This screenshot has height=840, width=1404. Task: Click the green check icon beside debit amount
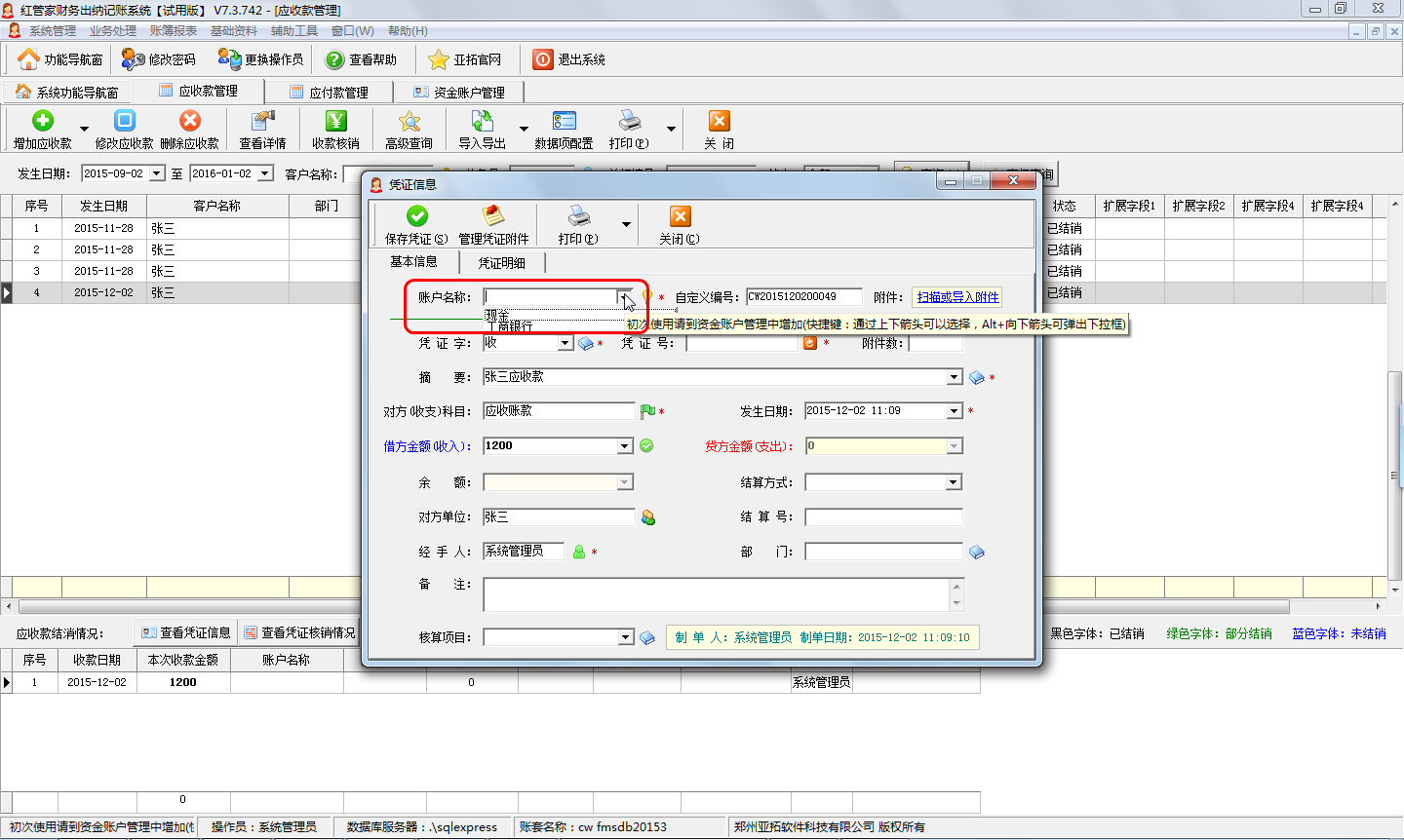coord(646,445)
